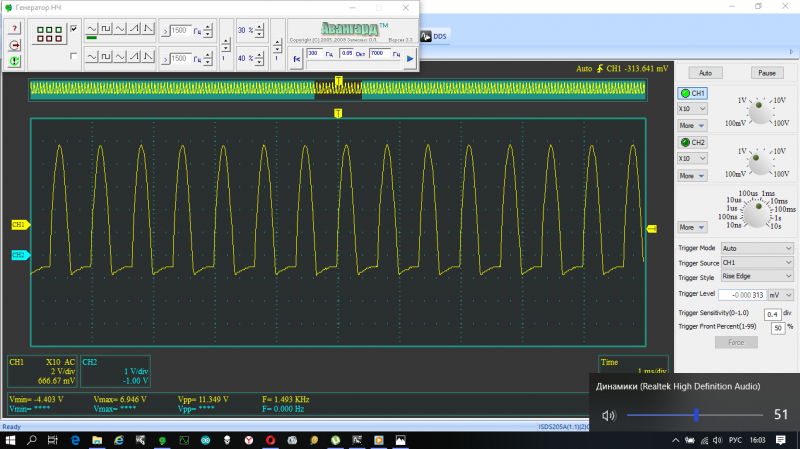Open CH1 X10 probe dropdown
The width and height of the screenshot is (800, 449).
click(693, 107)
